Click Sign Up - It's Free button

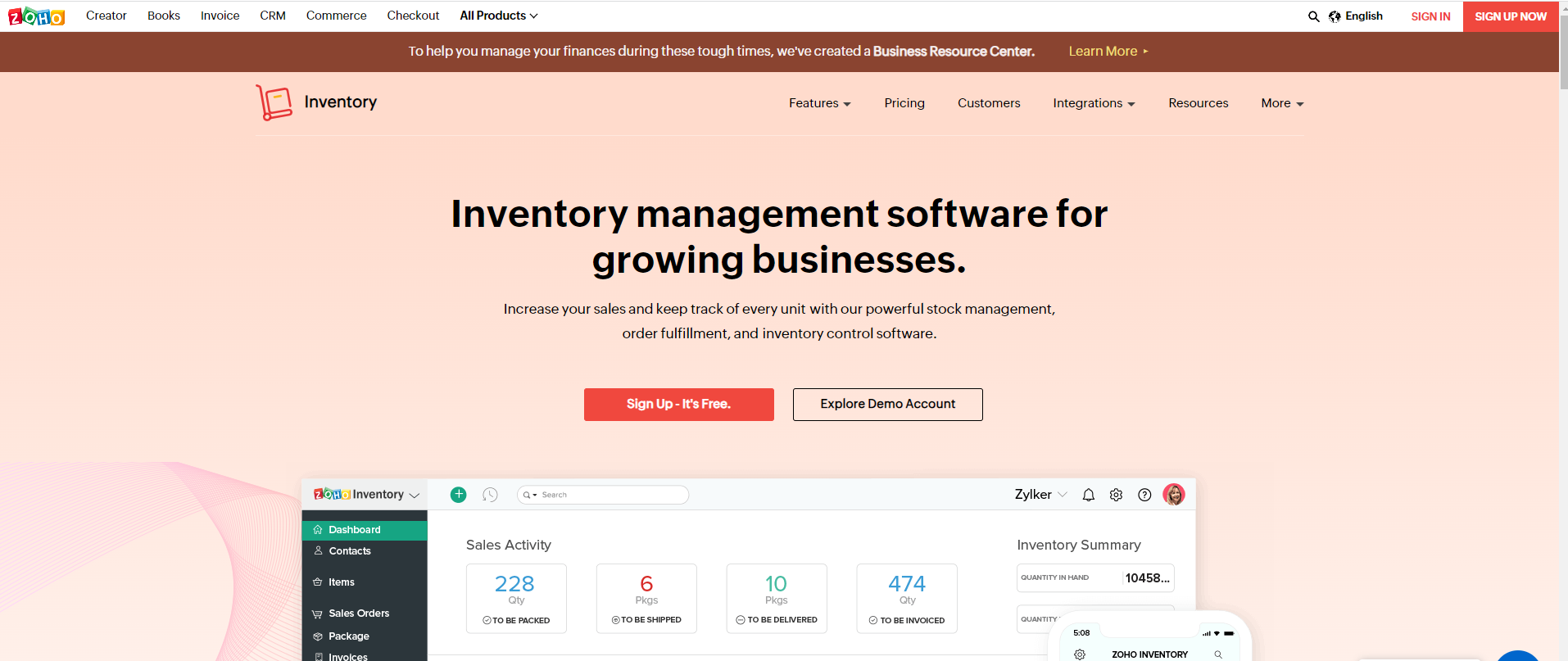679,405
